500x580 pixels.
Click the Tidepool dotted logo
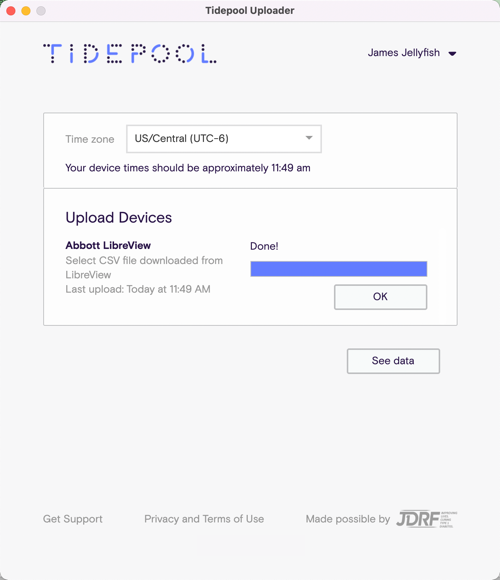pyautogui.click(x=130, y=54)
